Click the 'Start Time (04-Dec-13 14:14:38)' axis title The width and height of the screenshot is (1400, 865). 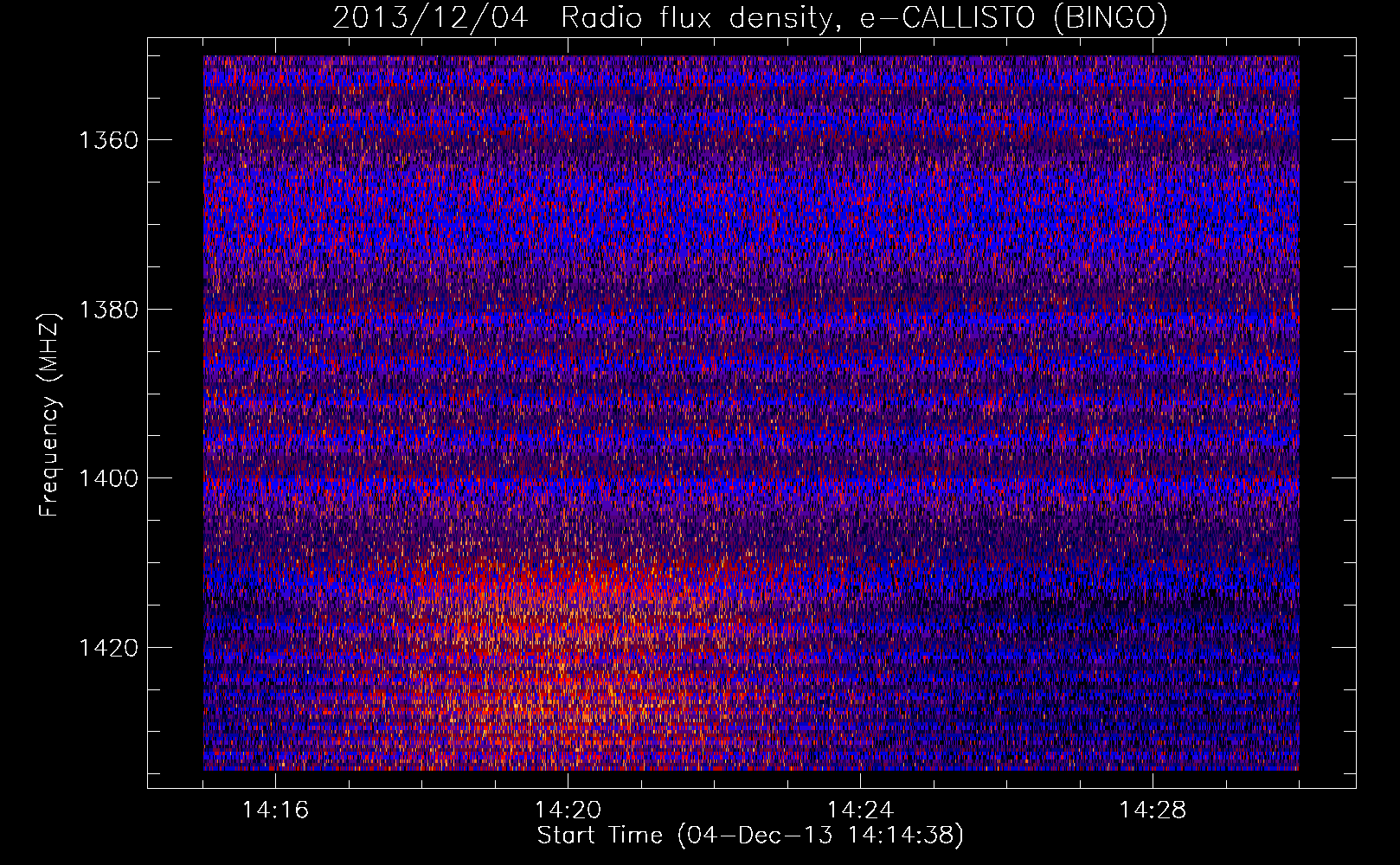pyautogui.click(x=750, y=836)
